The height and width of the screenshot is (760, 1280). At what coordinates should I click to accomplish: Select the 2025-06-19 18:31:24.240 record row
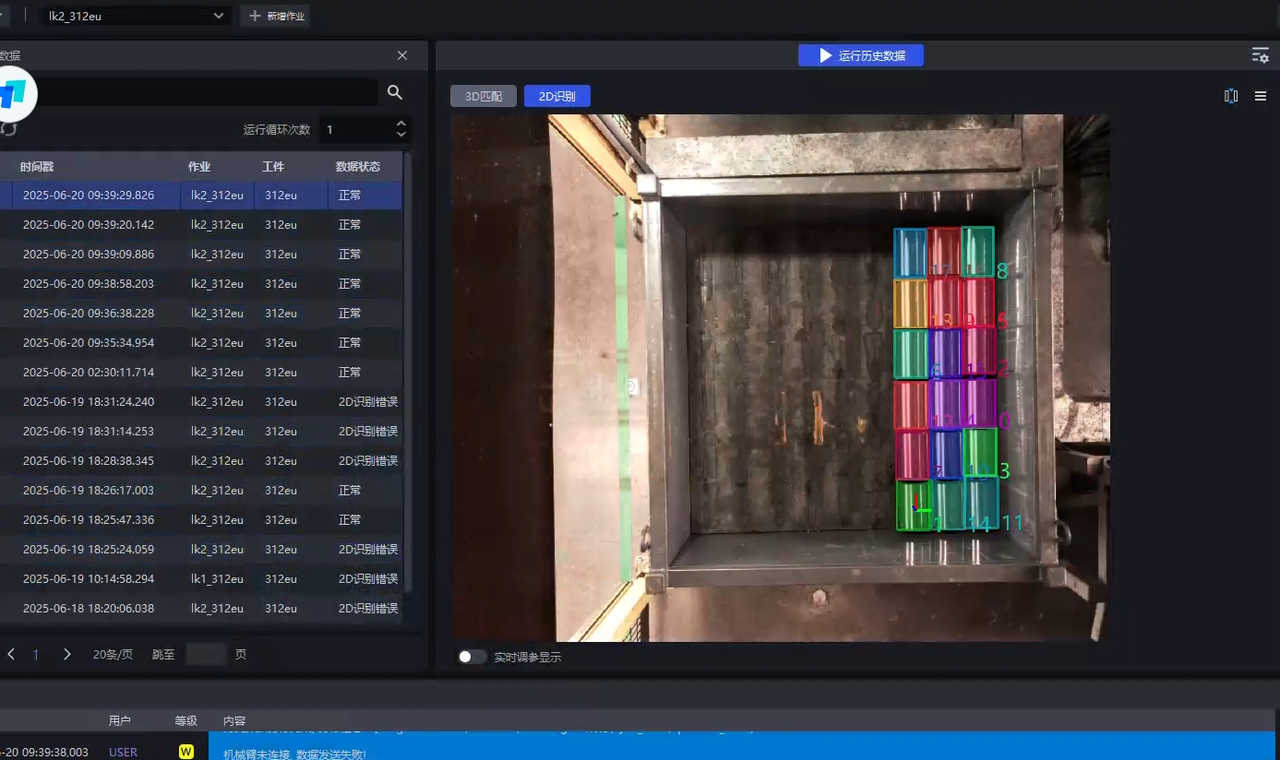(200, 402)
